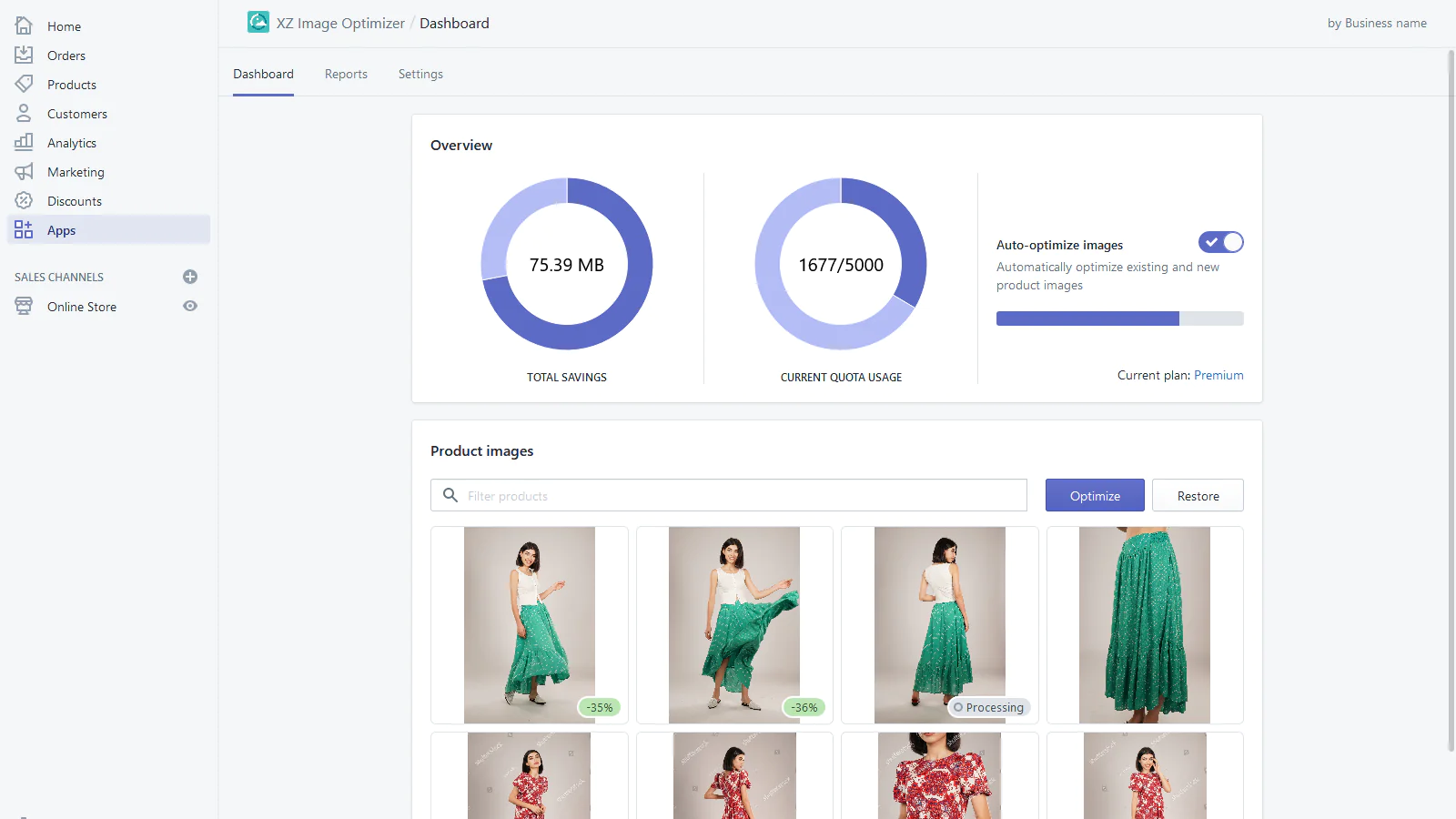Click the Home icon in sidebar
This screenshot has height=819, width=1456.
24,26
